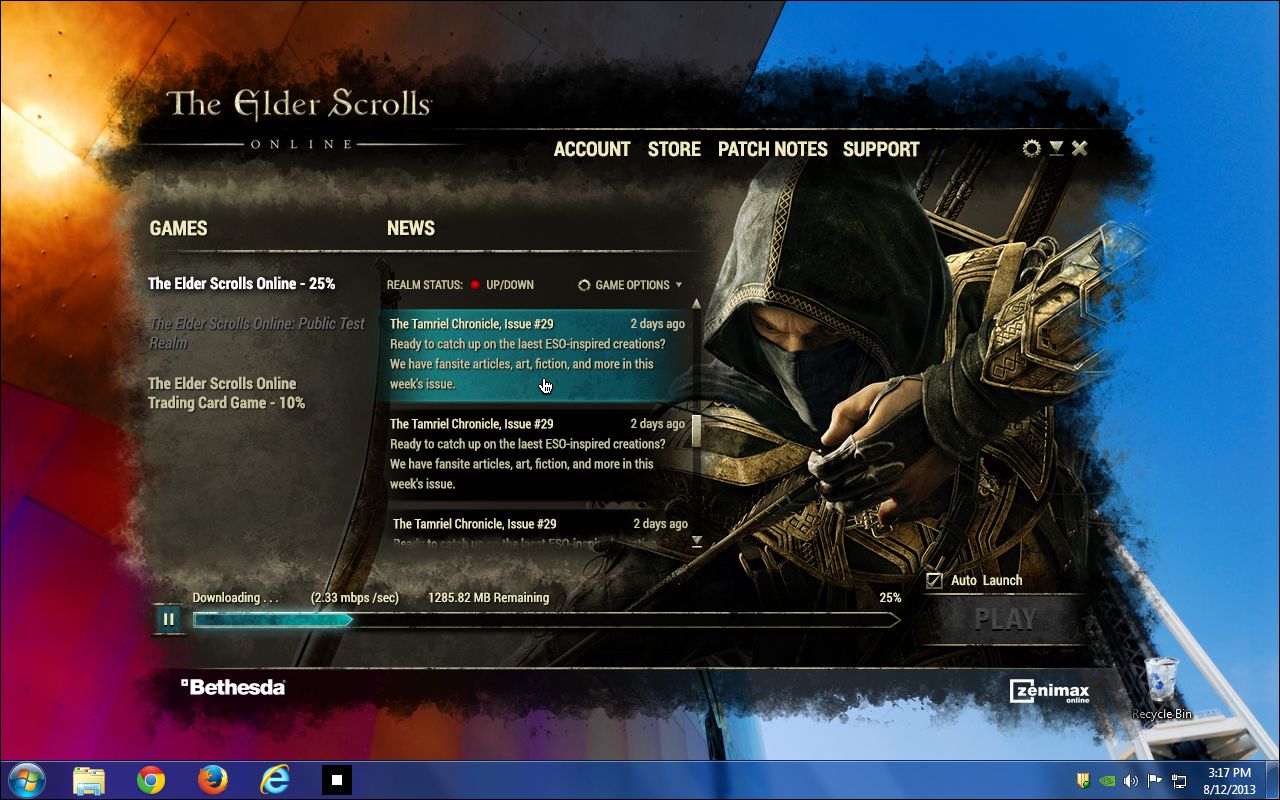The image size is (1280, 800).
Task: Click the "REALM STATUS:" label
Action: point(425,285)
